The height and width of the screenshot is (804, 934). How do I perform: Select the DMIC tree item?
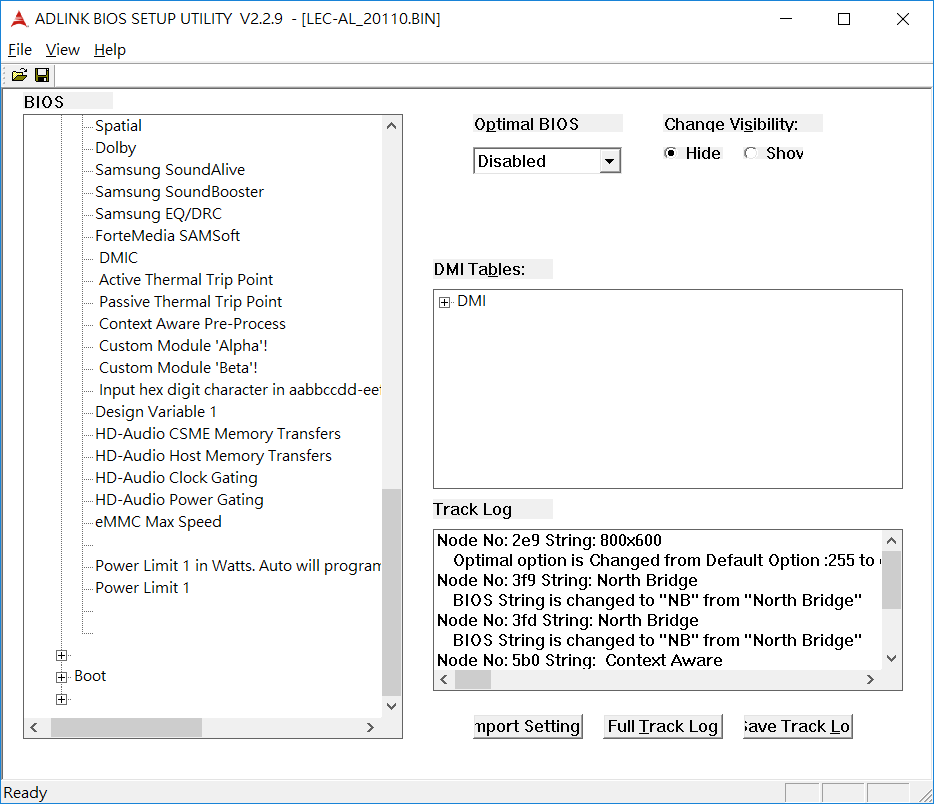[119, 258]
